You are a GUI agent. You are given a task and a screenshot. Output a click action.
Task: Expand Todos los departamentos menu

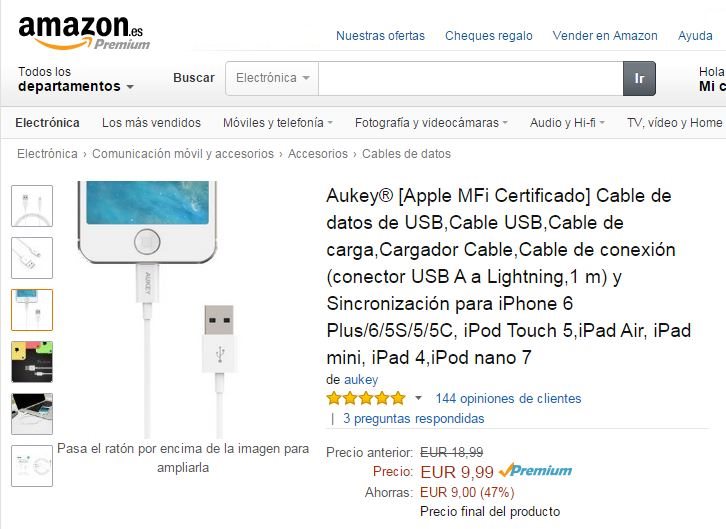click(76, 79)
